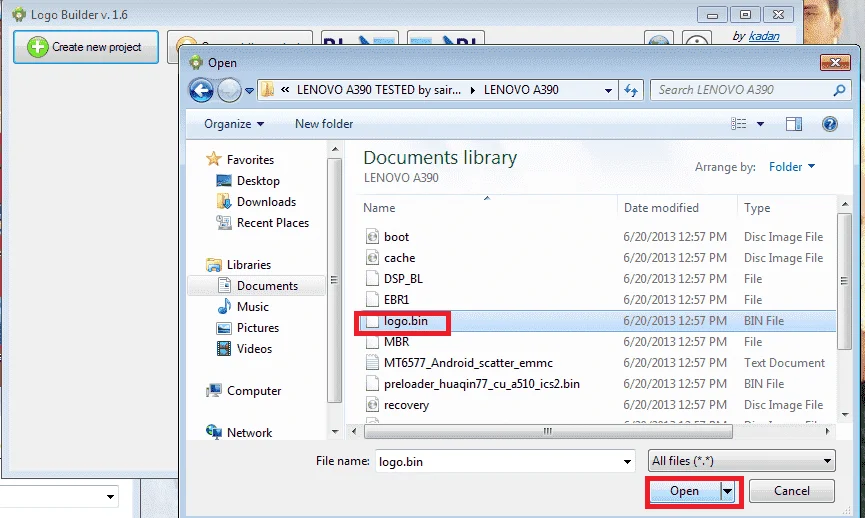Viewport: 865px width, 518px height.
Task: Open the Organize menu
Action: coord(234,124)
